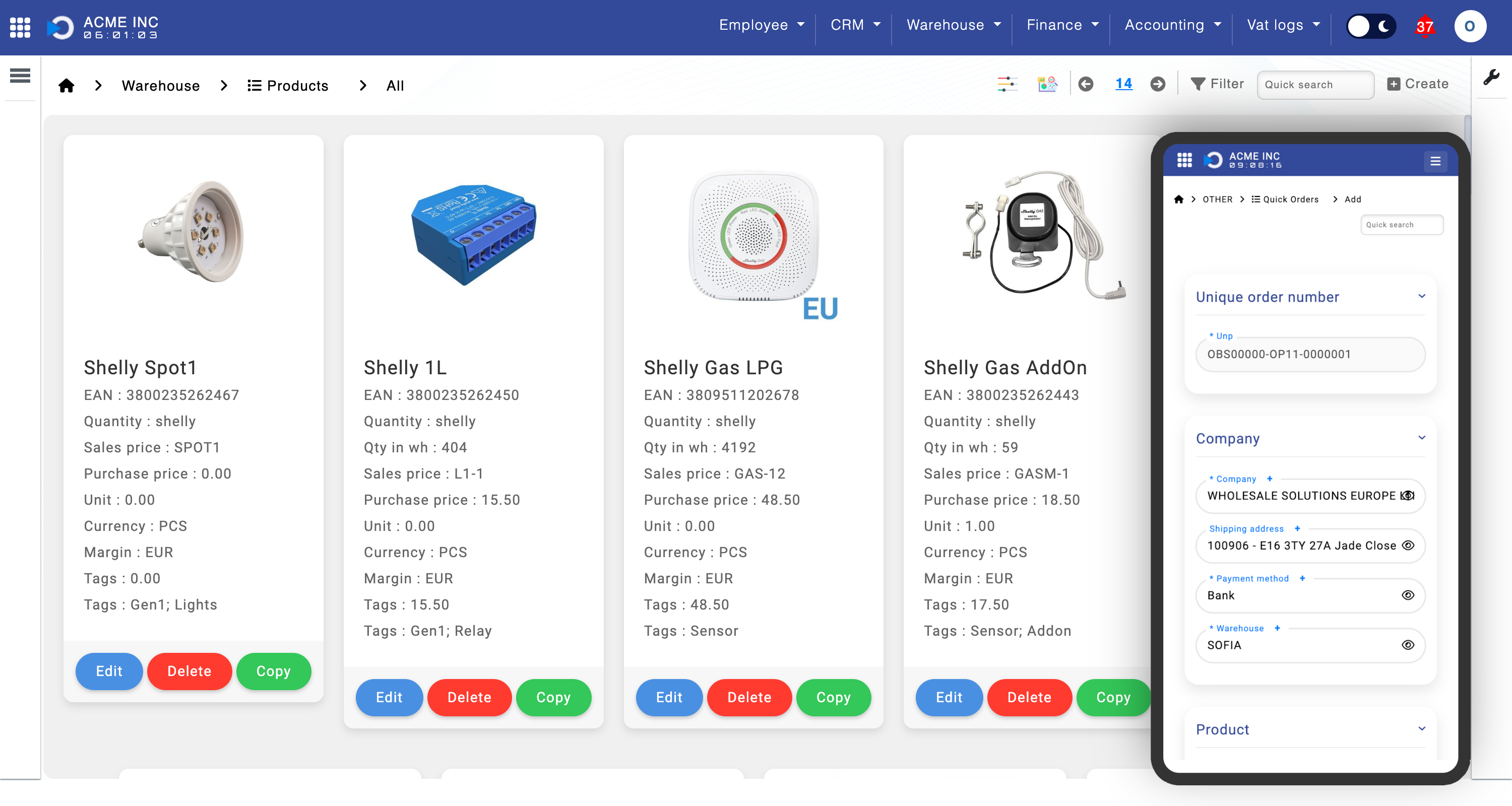Open the apps grid icon in the top bar
The width and height of the screenshot is (1512, 806).
pos(20,27)
